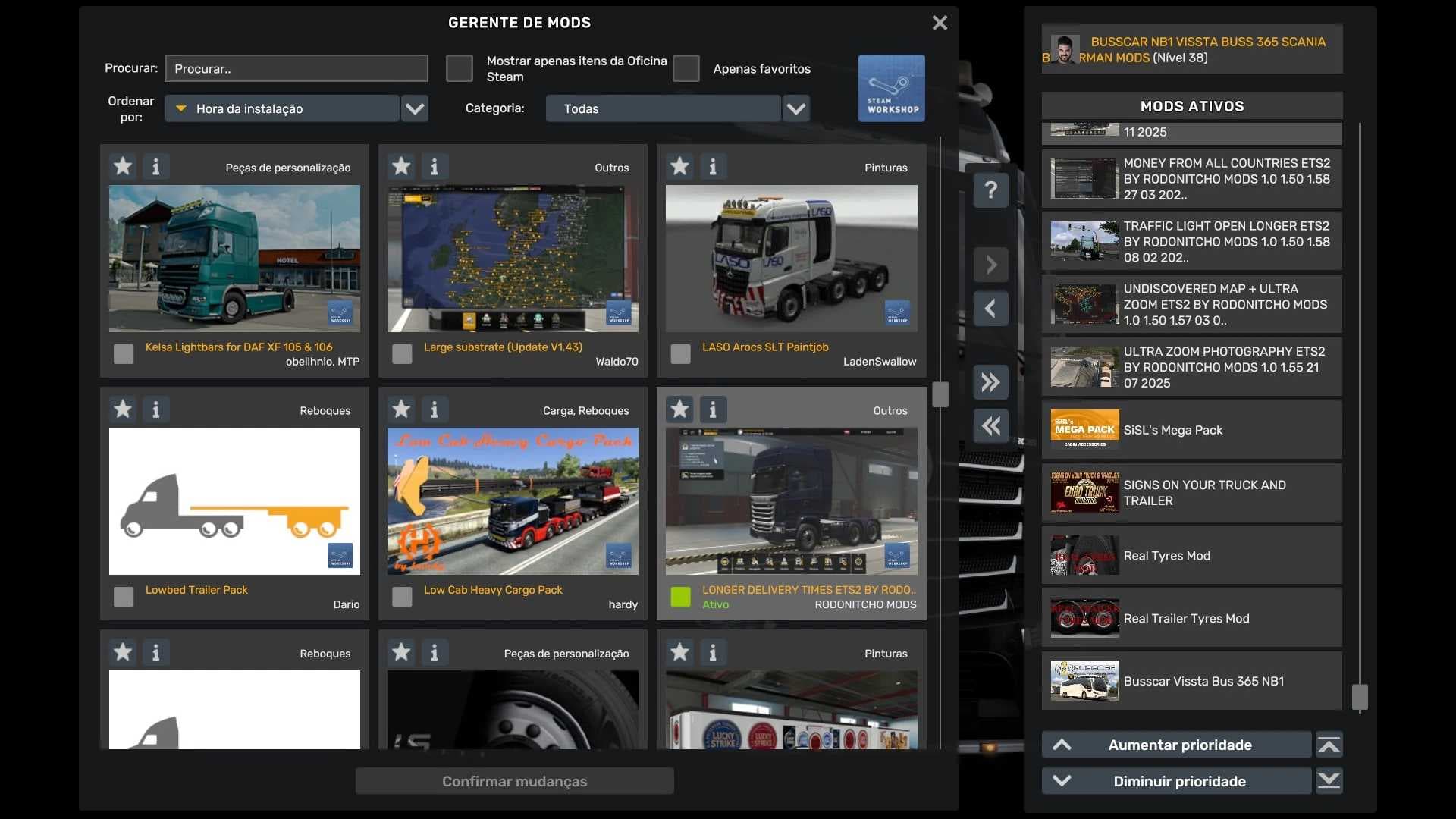Viewport: 1456px width, 819px height.
Task: Deactivate all mods with double left arrow
Action: [991, 426]
